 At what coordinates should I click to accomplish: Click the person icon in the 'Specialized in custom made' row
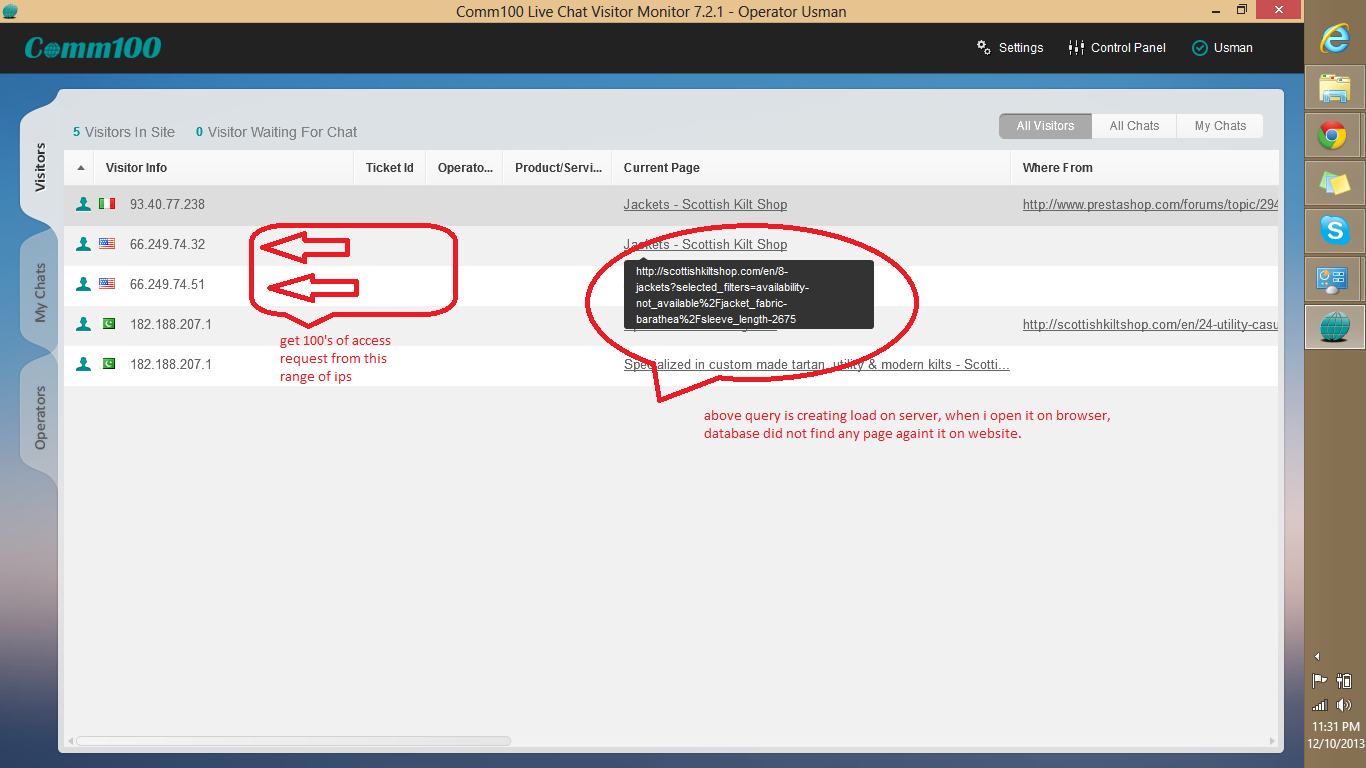[x=84, y=364]
